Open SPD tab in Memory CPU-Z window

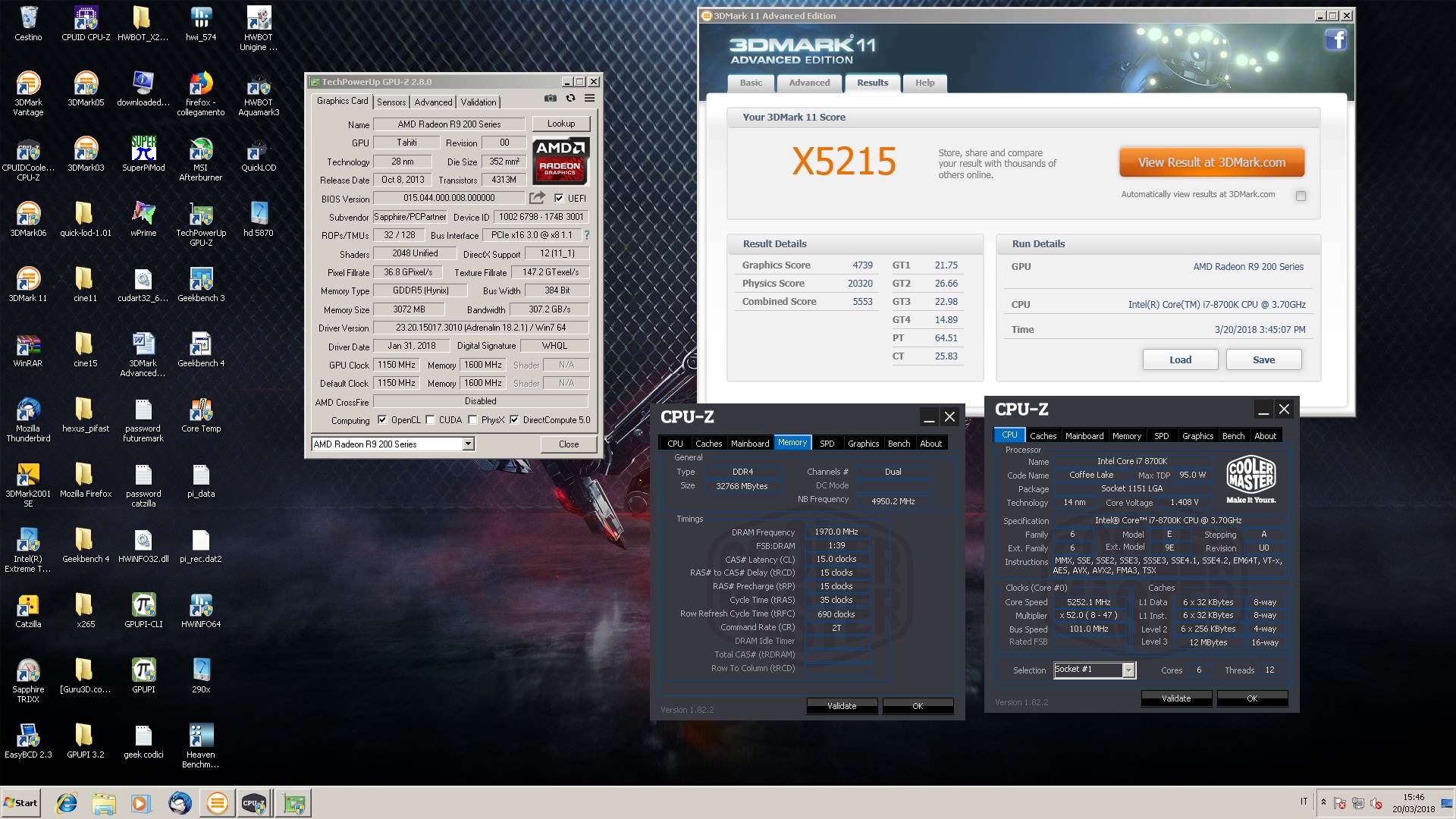pyautogui.click(x=827, y=444)
